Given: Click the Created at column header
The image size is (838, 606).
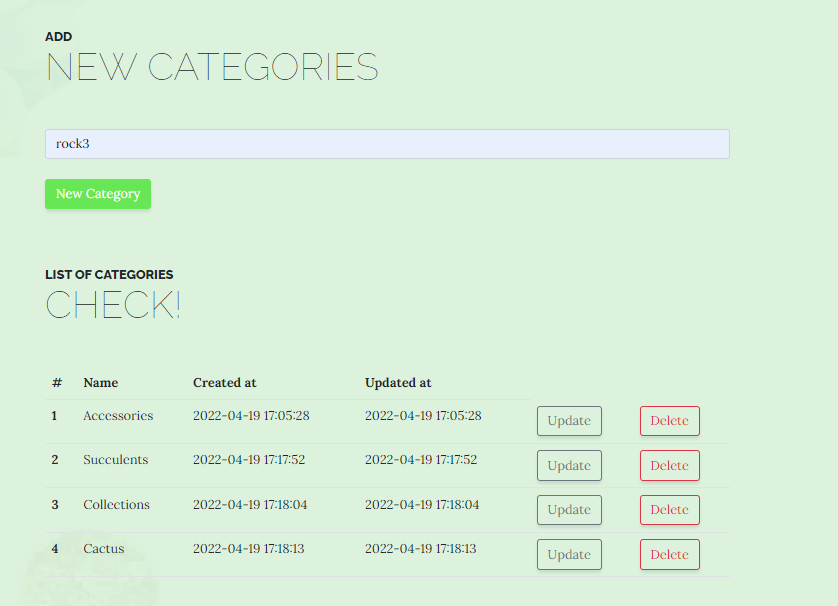Looking at the screenshot, I should point(224,382).
